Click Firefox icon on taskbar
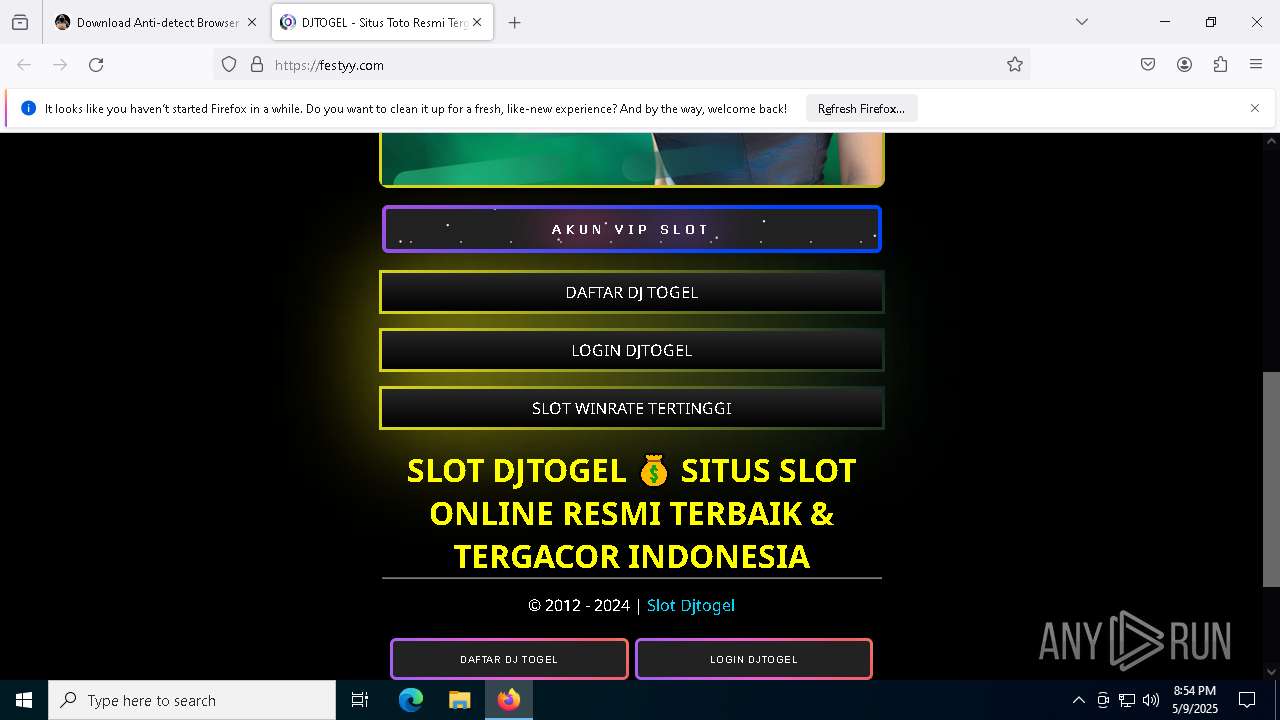The image size is (1280, 720). [509, 700]
